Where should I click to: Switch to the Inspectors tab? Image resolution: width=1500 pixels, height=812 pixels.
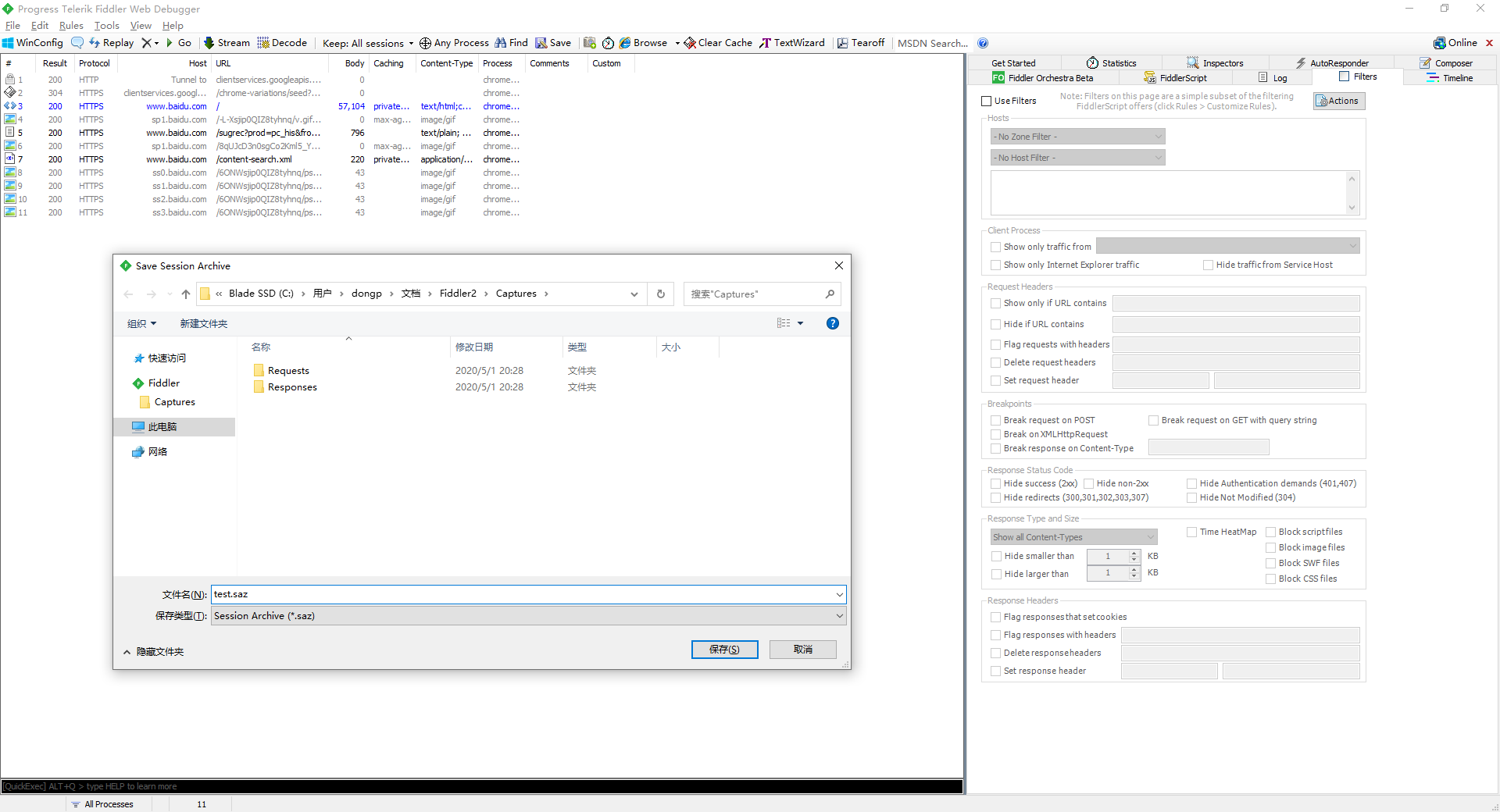coord(1215,63)
